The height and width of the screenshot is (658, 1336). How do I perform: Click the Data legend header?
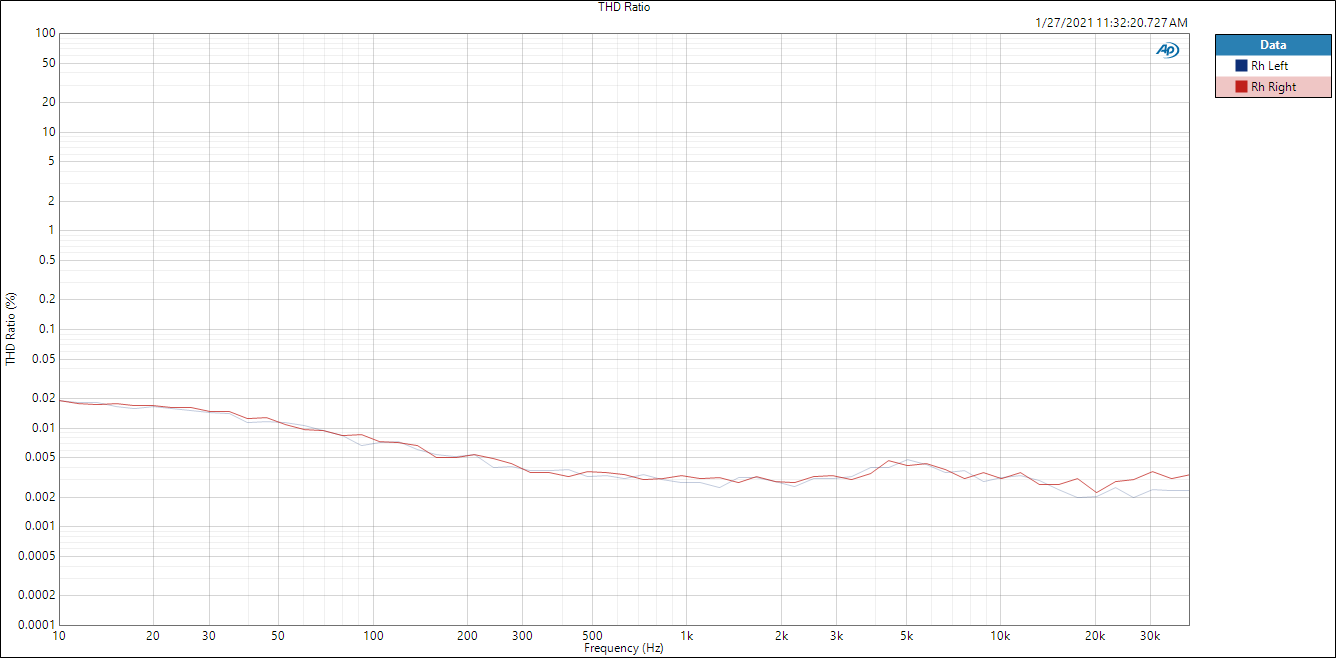pos(1273,45)
